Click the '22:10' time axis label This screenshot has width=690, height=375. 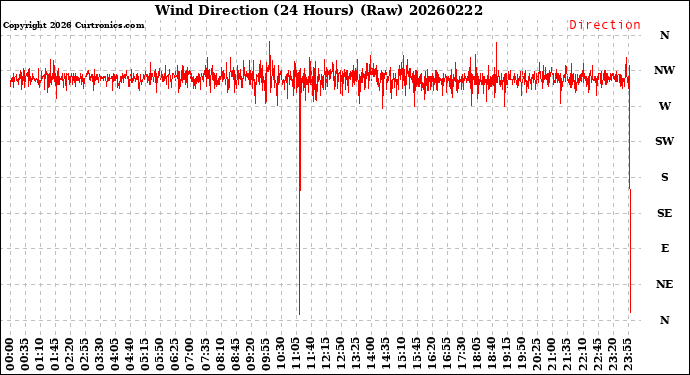582,355
